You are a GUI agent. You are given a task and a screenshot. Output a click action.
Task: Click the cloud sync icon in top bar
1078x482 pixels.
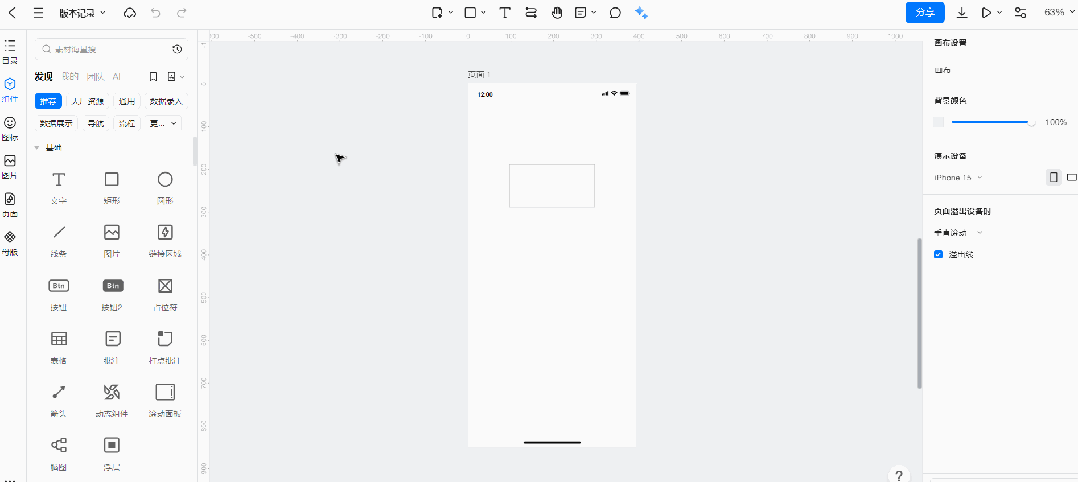point(129,13)
